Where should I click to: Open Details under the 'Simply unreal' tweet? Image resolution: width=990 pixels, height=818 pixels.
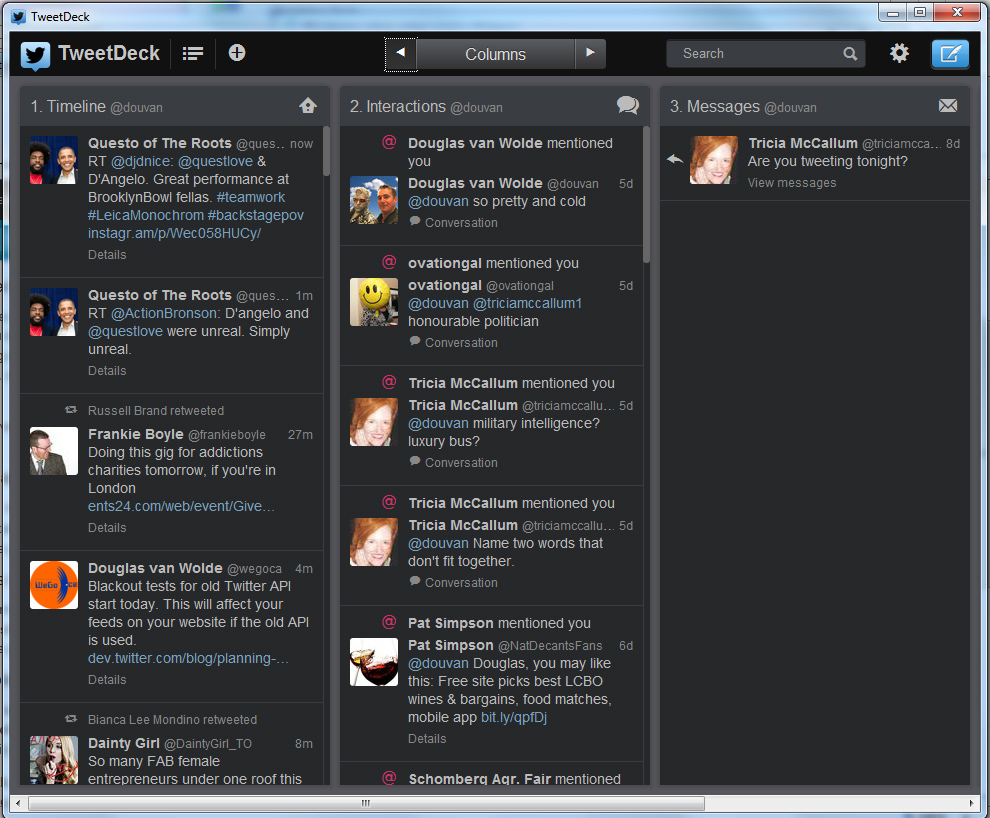pos(107,370)
